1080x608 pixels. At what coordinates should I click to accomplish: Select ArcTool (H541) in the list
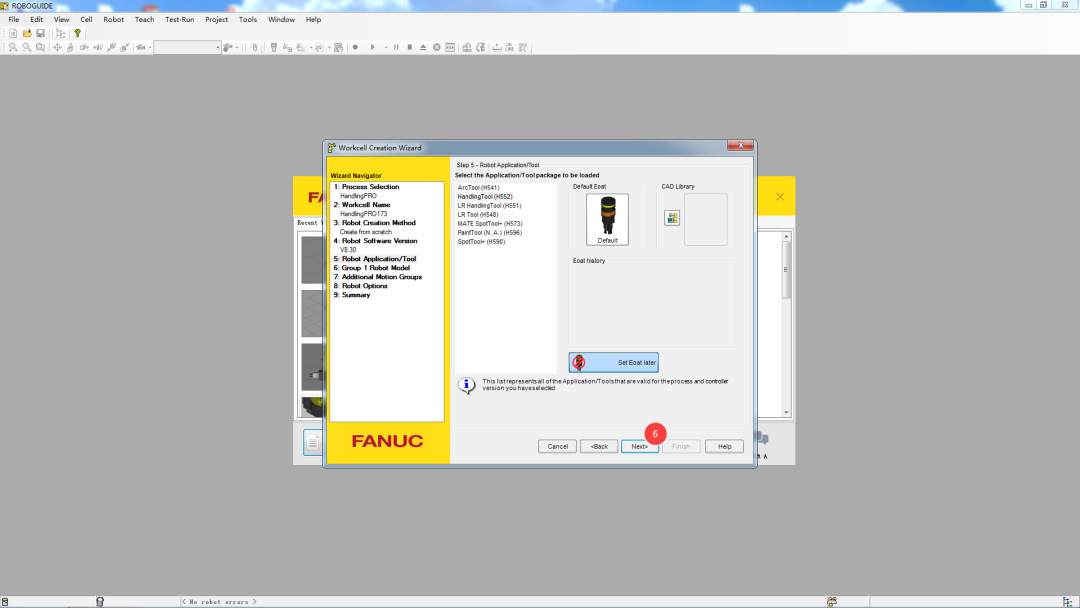(x=479, y=187)
